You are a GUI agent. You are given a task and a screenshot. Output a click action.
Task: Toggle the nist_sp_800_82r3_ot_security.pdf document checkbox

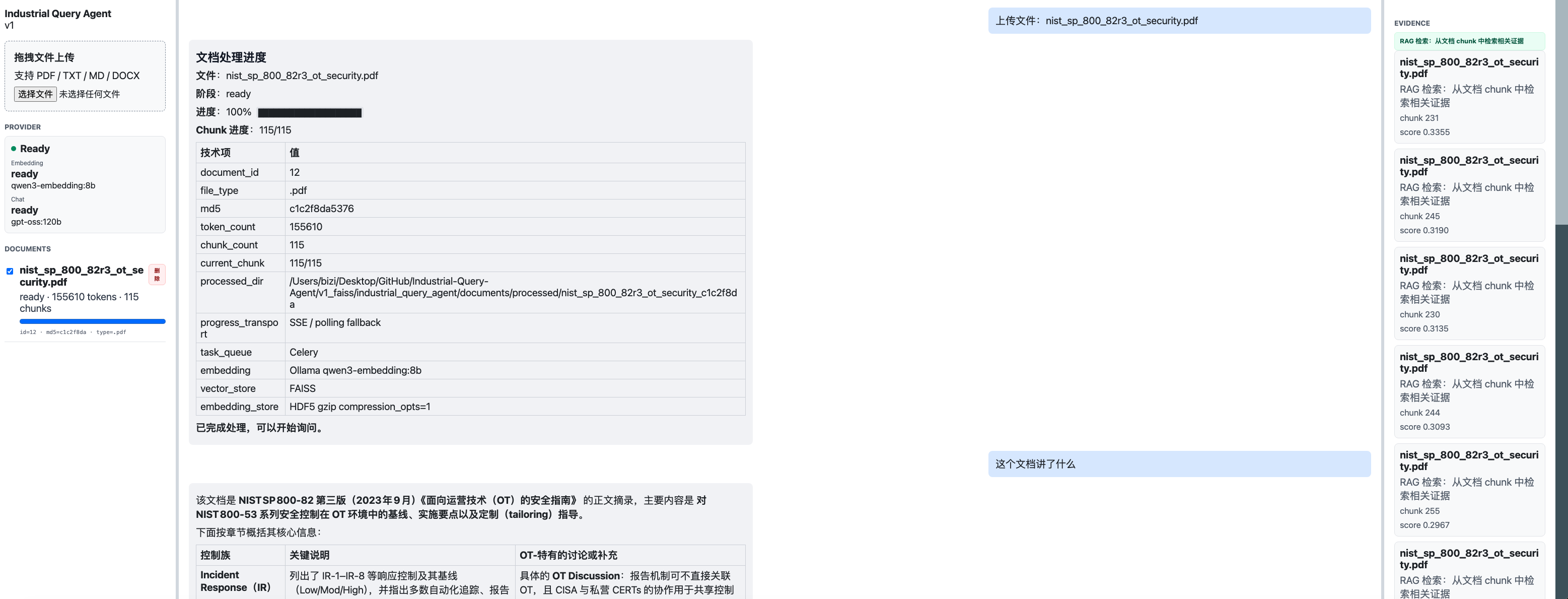[x=10, y=271]
